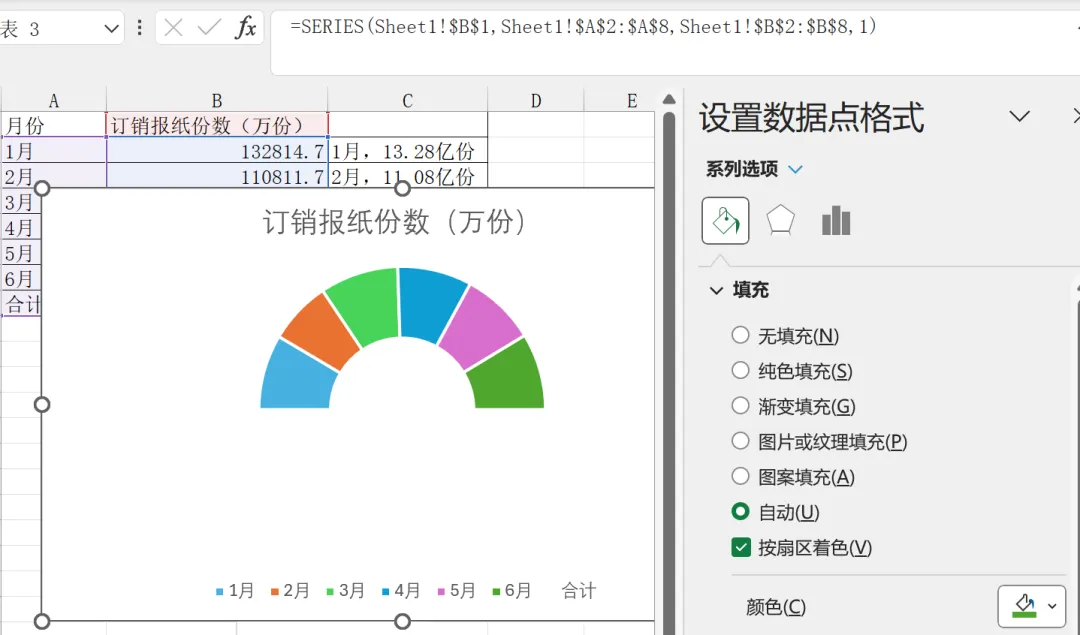Click chart's top middle resize handle

click(x=402, y=188)
